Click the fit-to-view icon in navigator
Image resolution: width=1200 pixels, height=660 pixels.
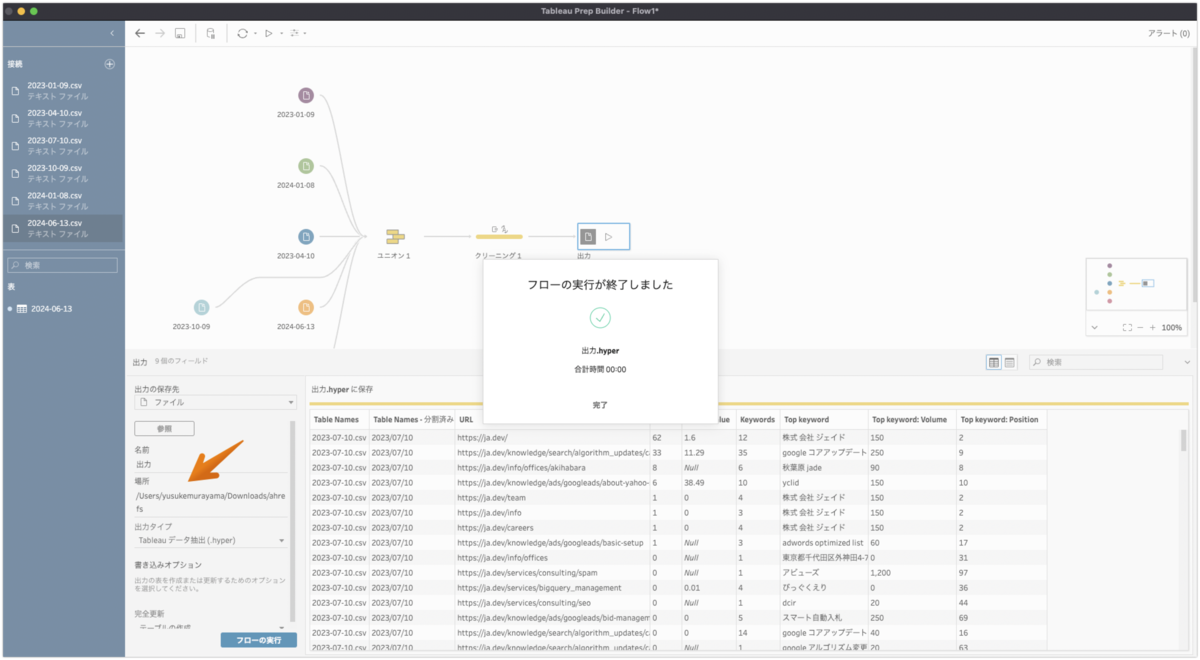1127,327
